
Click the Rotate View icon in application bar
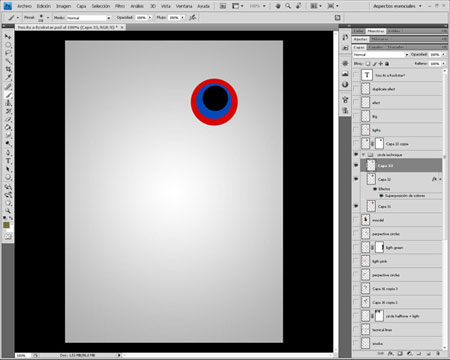[x=298, y=6]
